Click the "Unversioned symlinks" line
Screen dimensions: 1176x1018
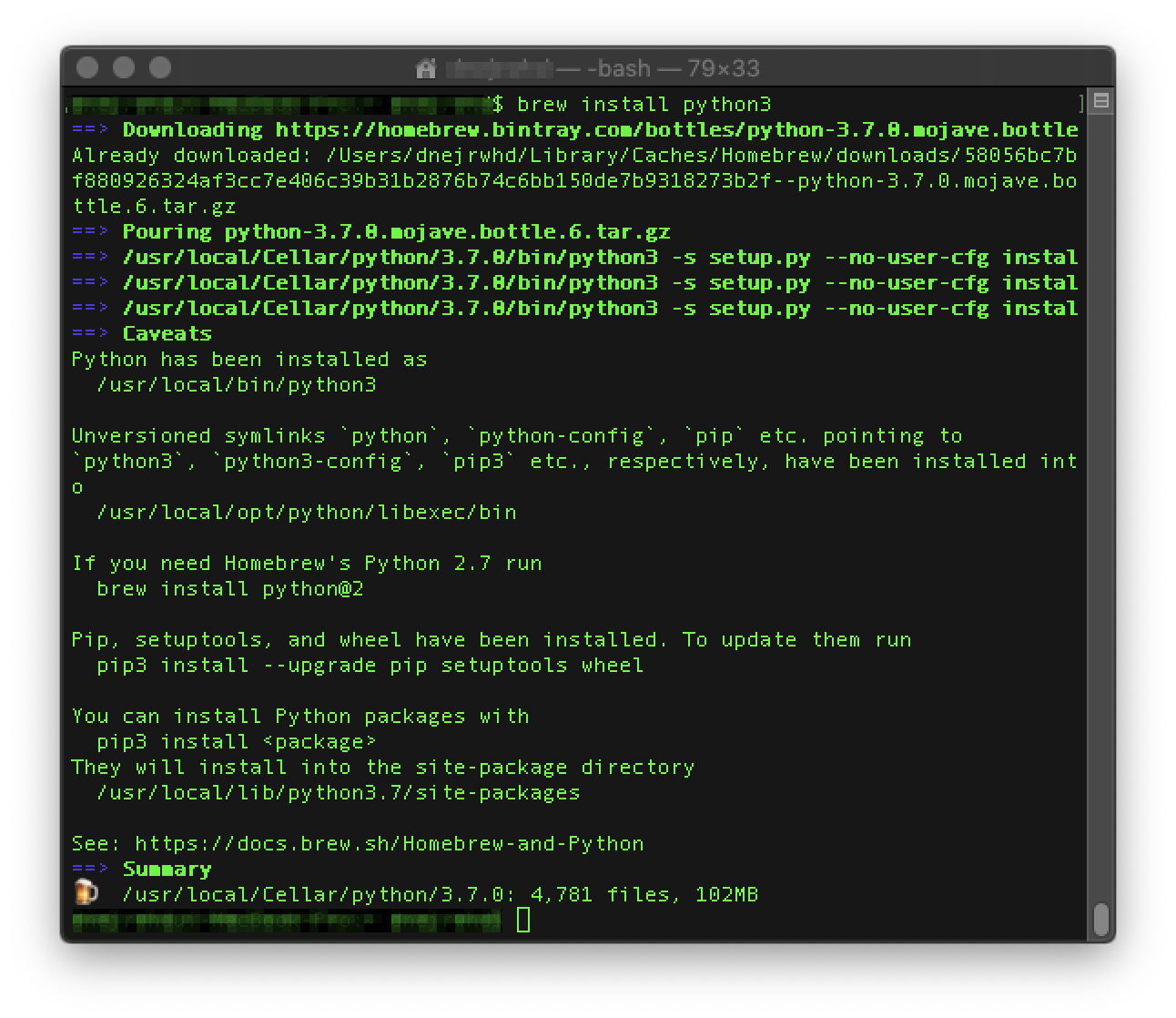[x=517, y=435]
